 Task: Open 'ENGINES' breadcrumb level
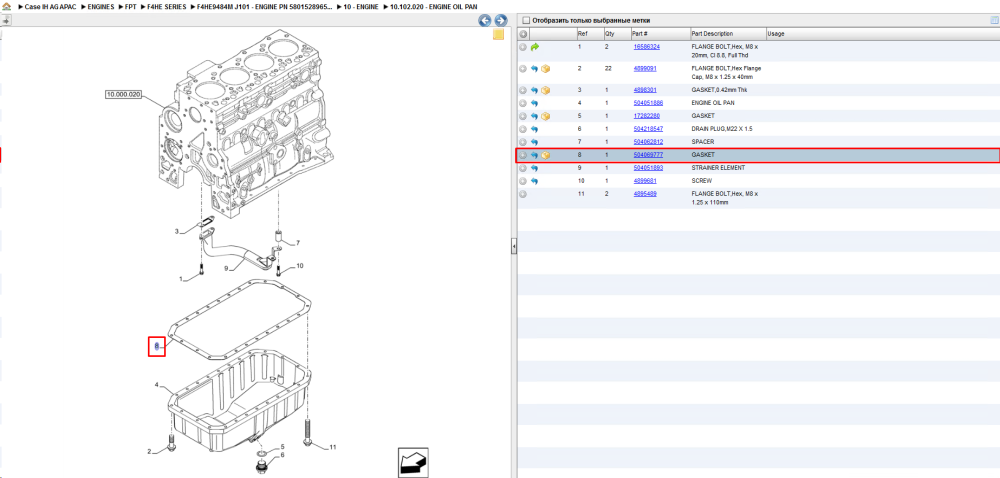(x=101, y=6)
